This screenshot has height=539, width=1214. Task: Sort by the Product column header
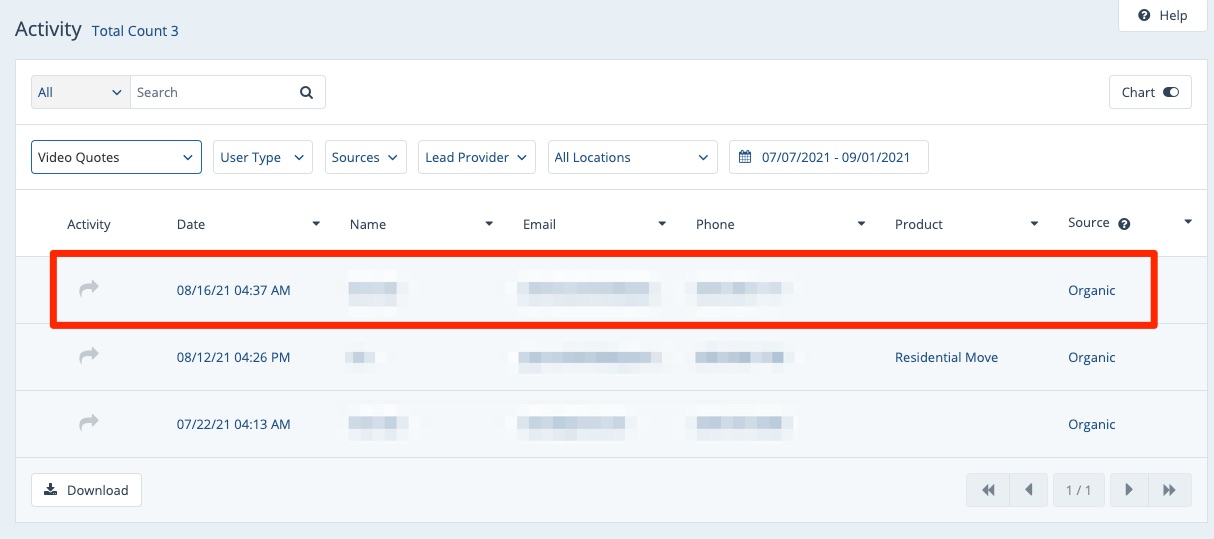click(x=918, y=224)
